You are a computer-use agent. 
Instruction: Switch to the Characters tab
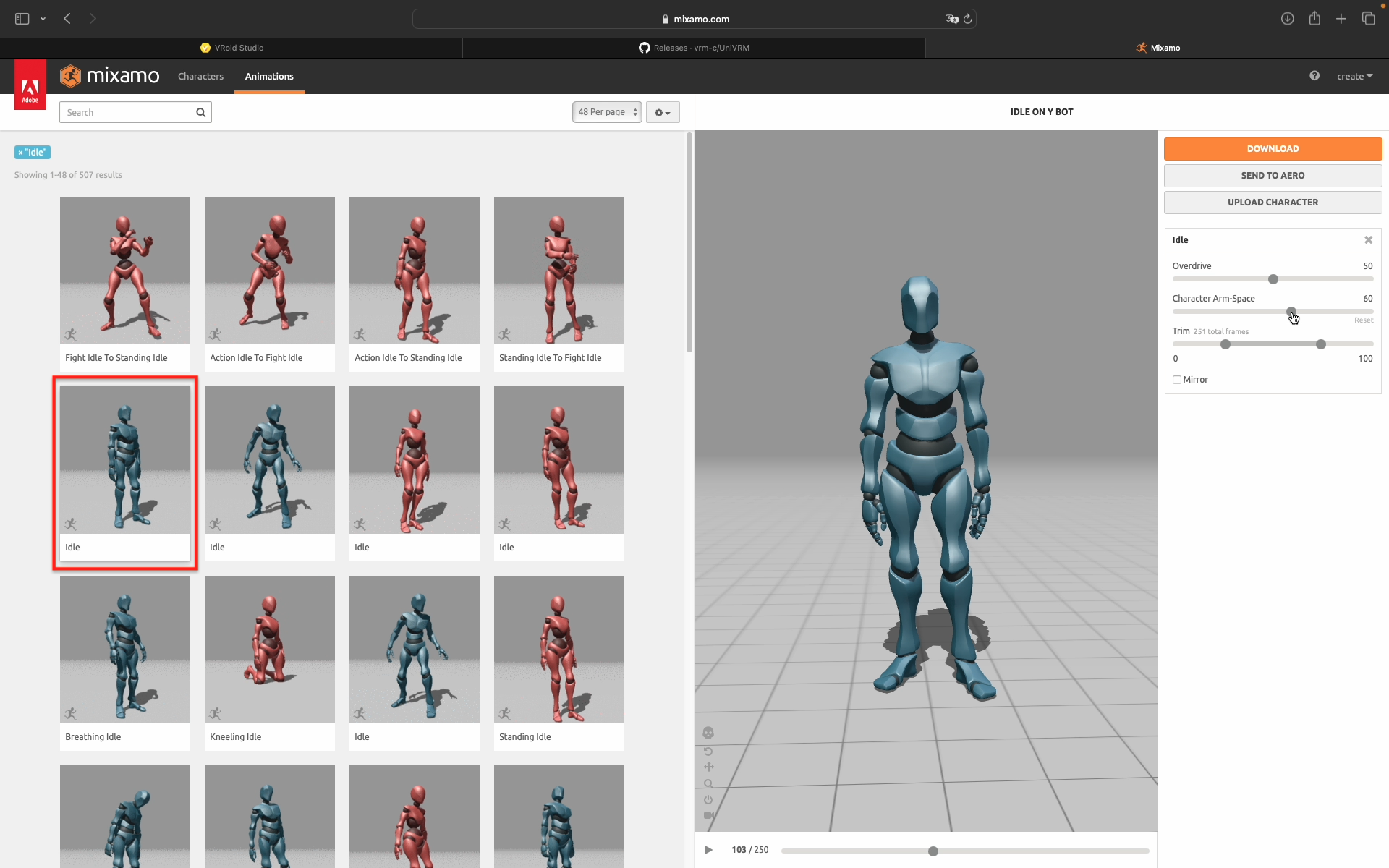pyautogui.click(x=200, y=76)
